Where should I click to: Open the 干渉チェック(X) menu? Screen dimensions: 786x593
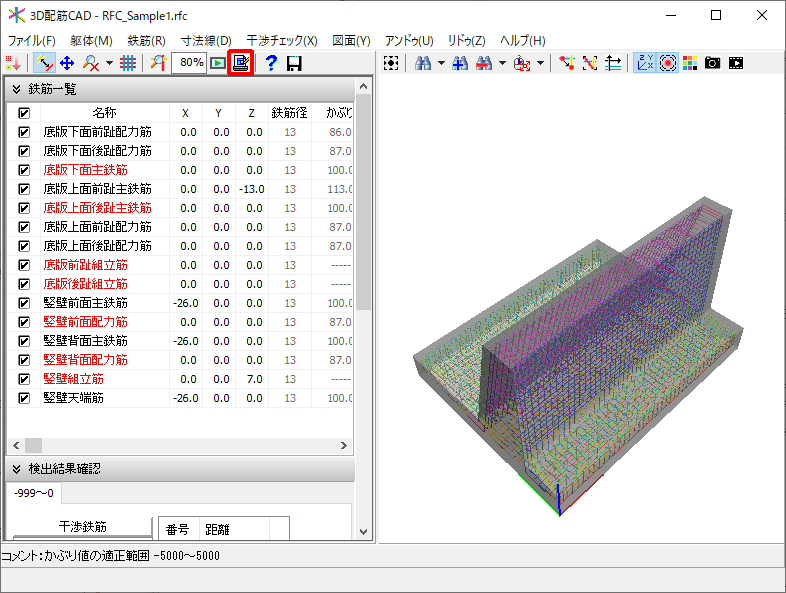282,40
